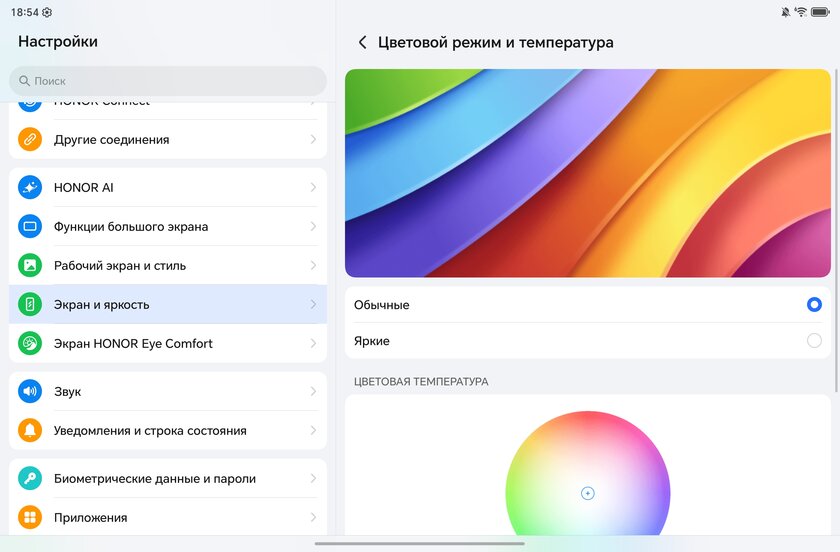Open the Экран и яркость chevron
This screenshot has width=840, height=552.
[x=313, y=304]
